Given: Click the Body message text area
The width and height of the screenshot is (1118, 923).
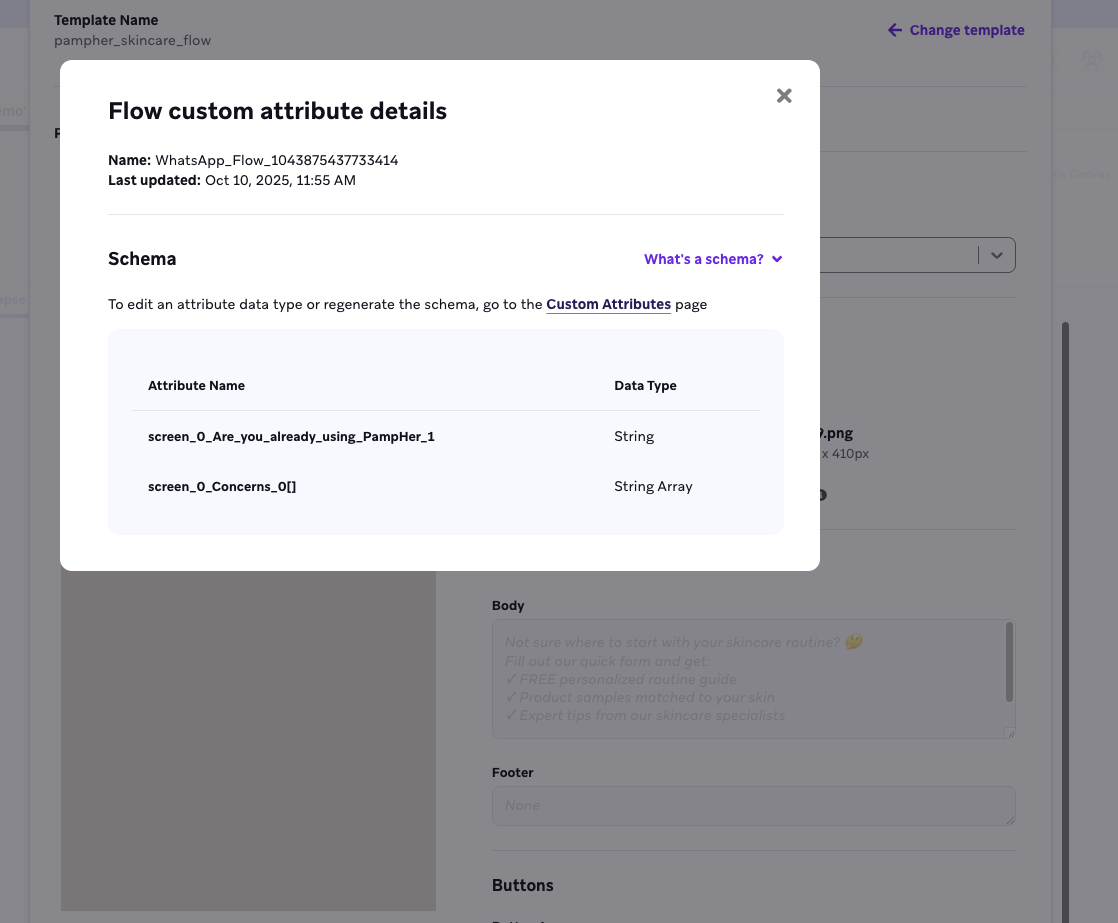Looking at the screenshot, I should (753, 680).
